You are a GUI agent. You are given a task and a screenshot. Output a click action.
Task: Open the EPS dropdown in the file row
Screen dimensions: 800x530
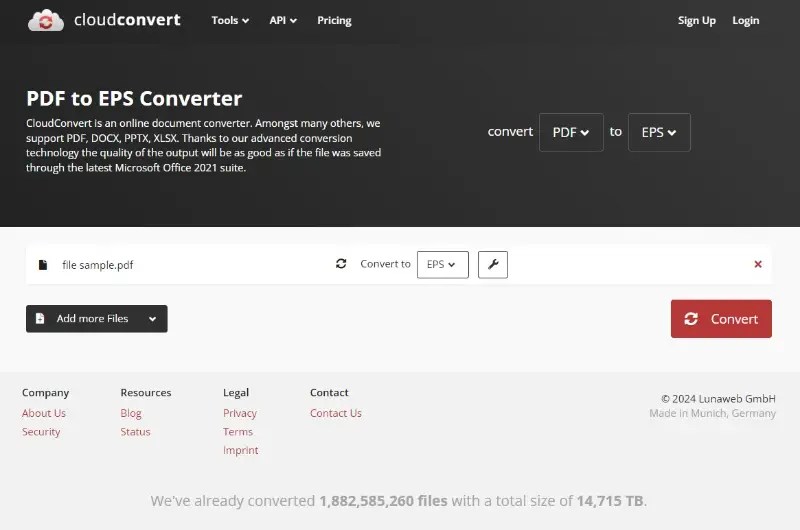tap(442, 264)
